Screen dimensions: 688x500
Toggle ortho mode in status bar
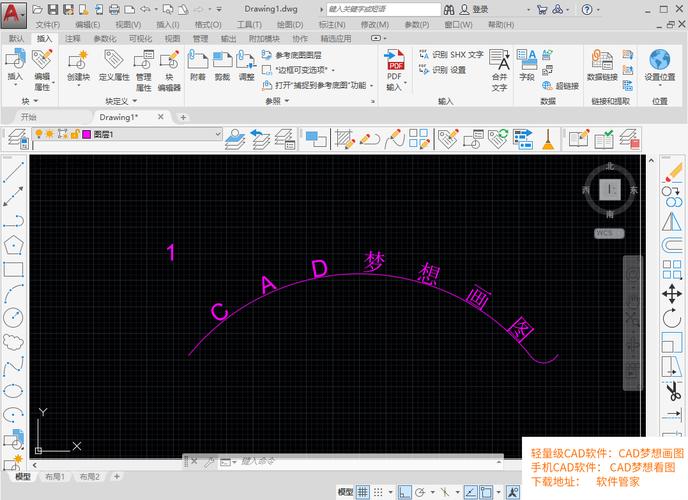(x=403, y=492)
